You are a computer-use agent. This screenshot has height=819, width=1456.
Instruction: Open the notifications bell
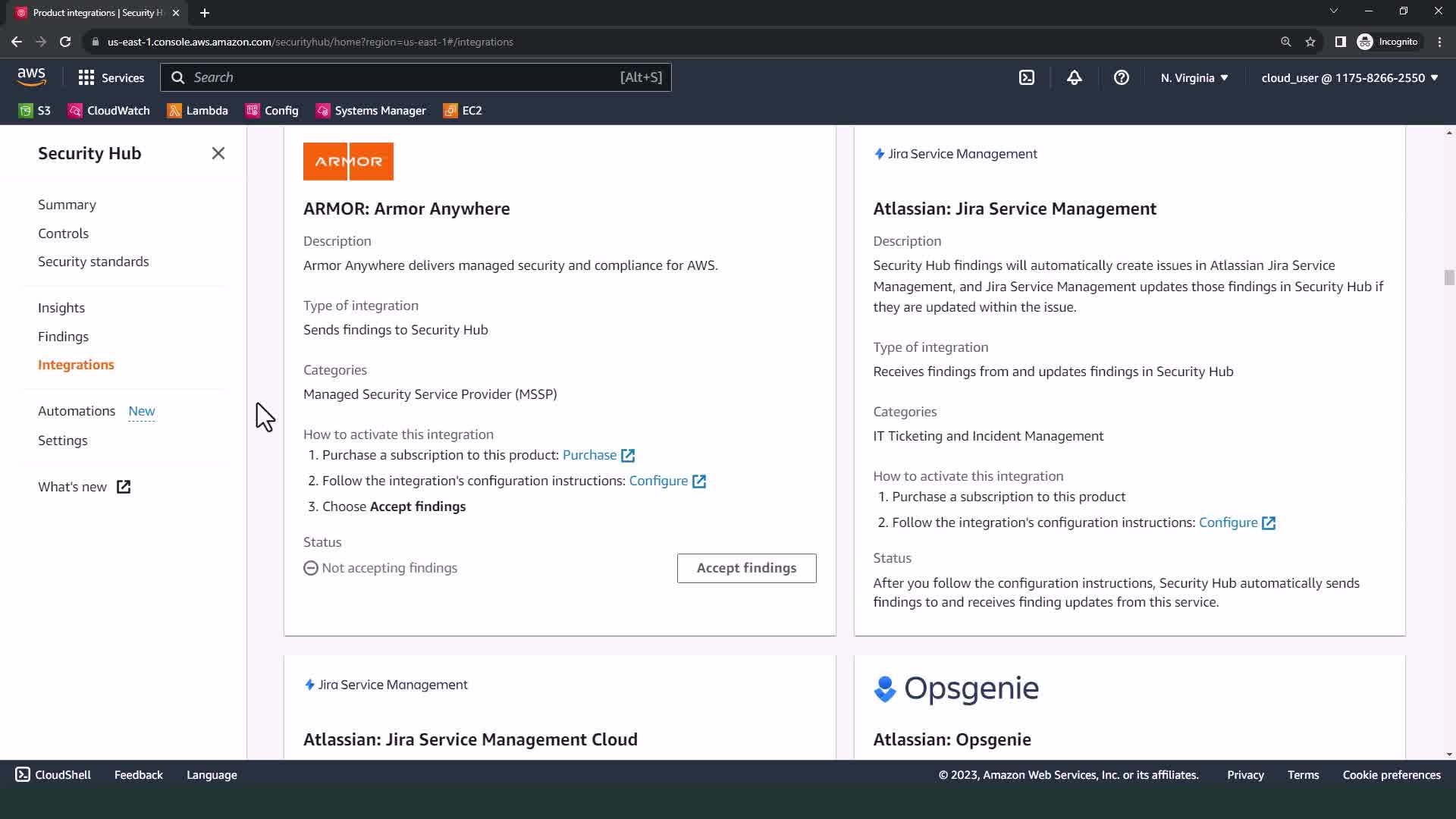point(1074,77)
